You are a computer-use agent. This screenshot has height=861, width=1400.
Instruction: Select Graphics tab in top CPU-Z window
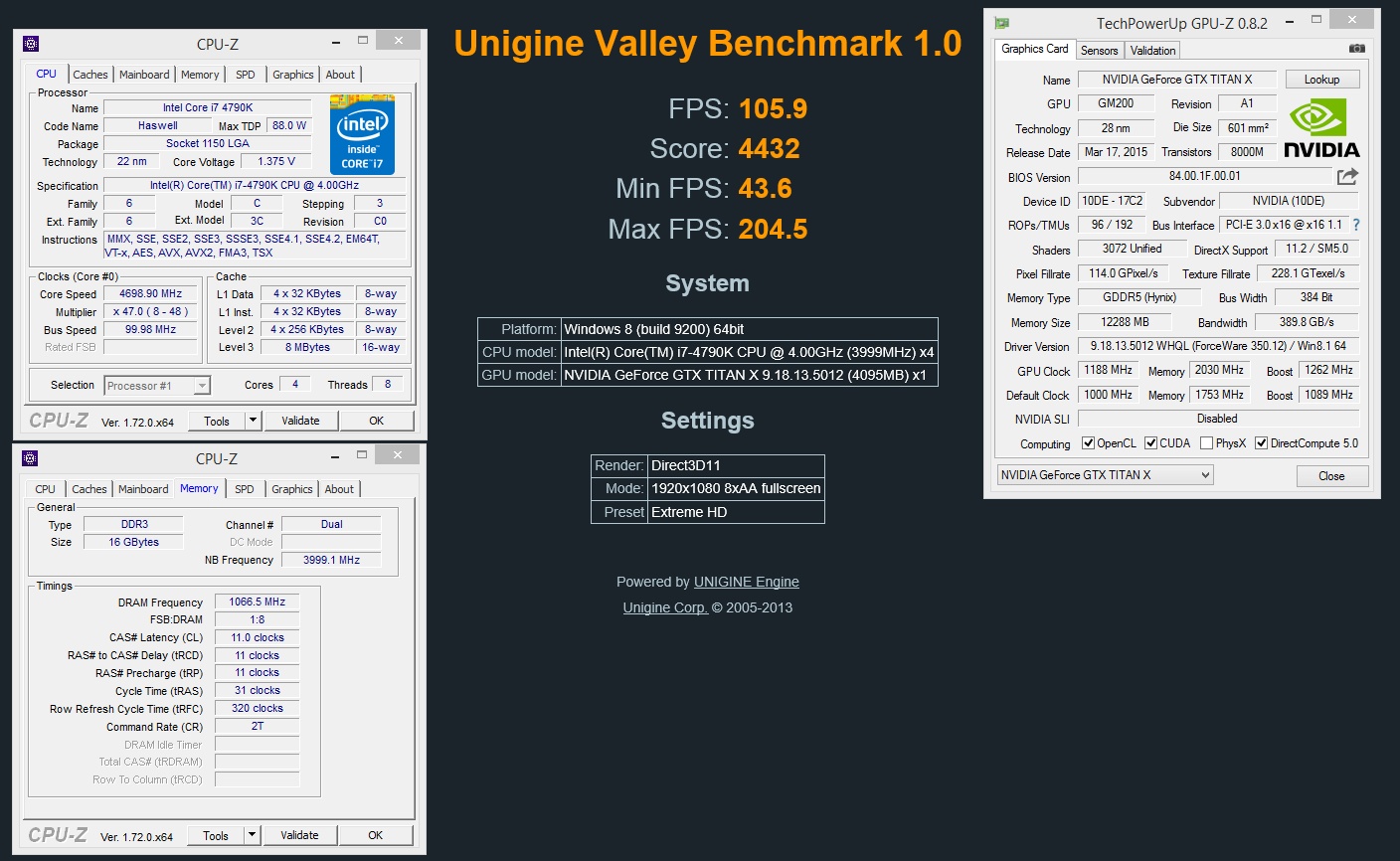(293, 75)
